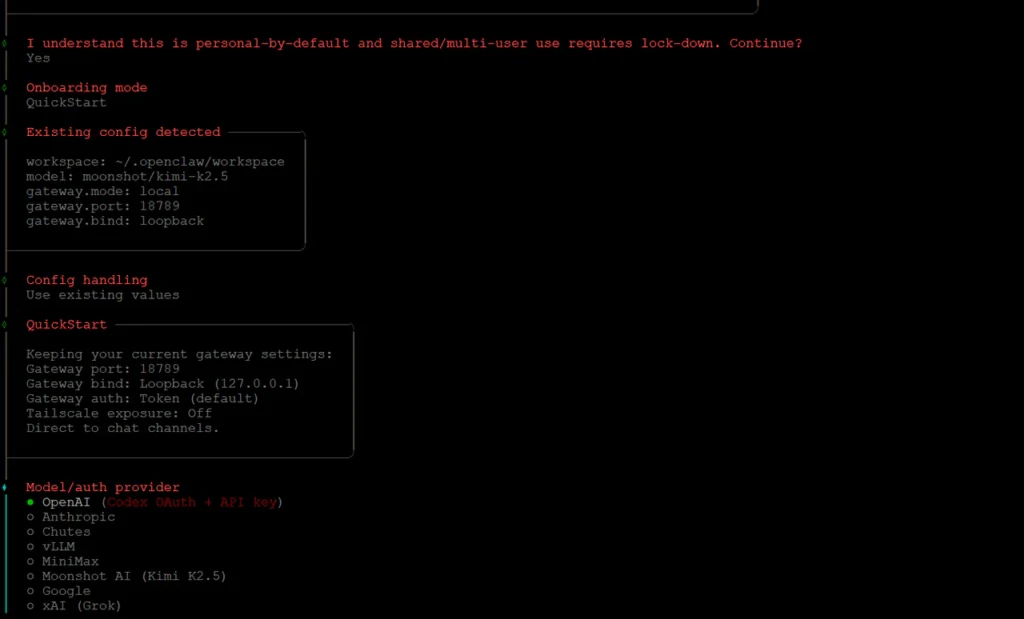Screen dimensions: 1024x619
Task: Click the 'QuickStart' box title
Action: [66, 325]
